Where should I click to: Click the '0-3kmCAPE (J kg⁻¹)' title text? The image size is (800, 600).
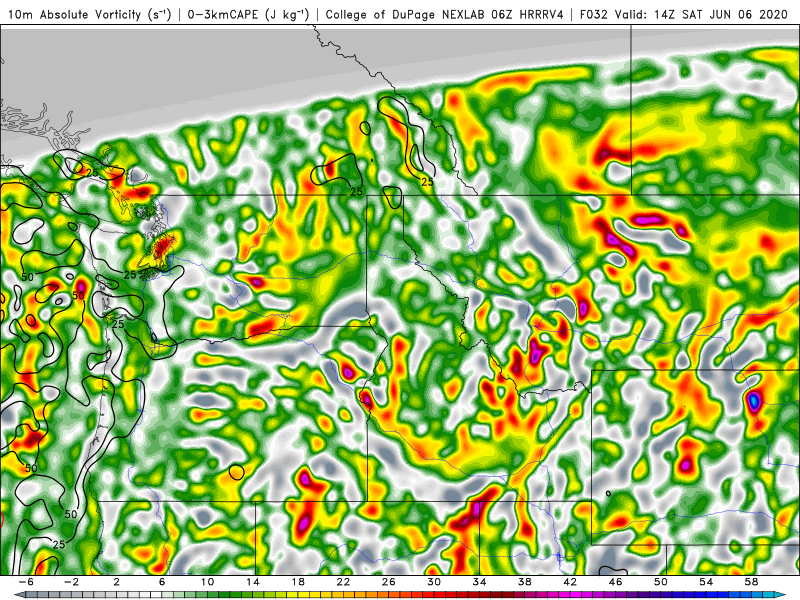[x=248, y=15]
